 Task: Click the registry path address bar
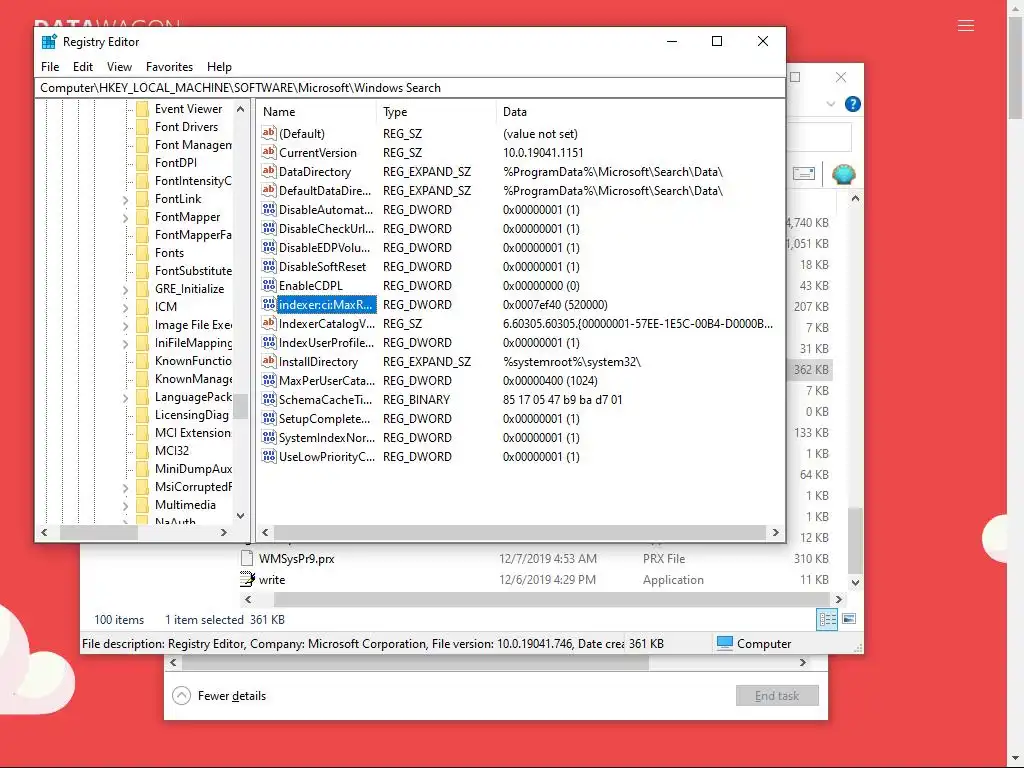(x=410, y=88)
